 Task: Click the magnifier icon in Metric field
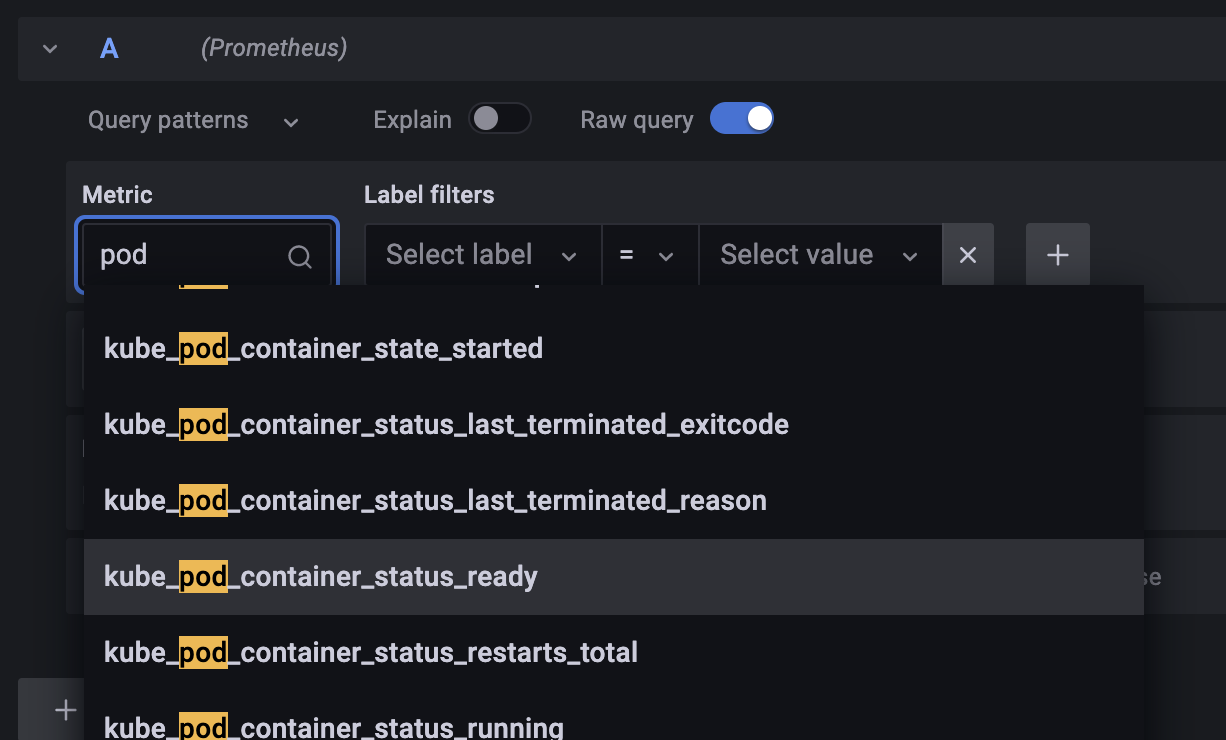(299, 257)
